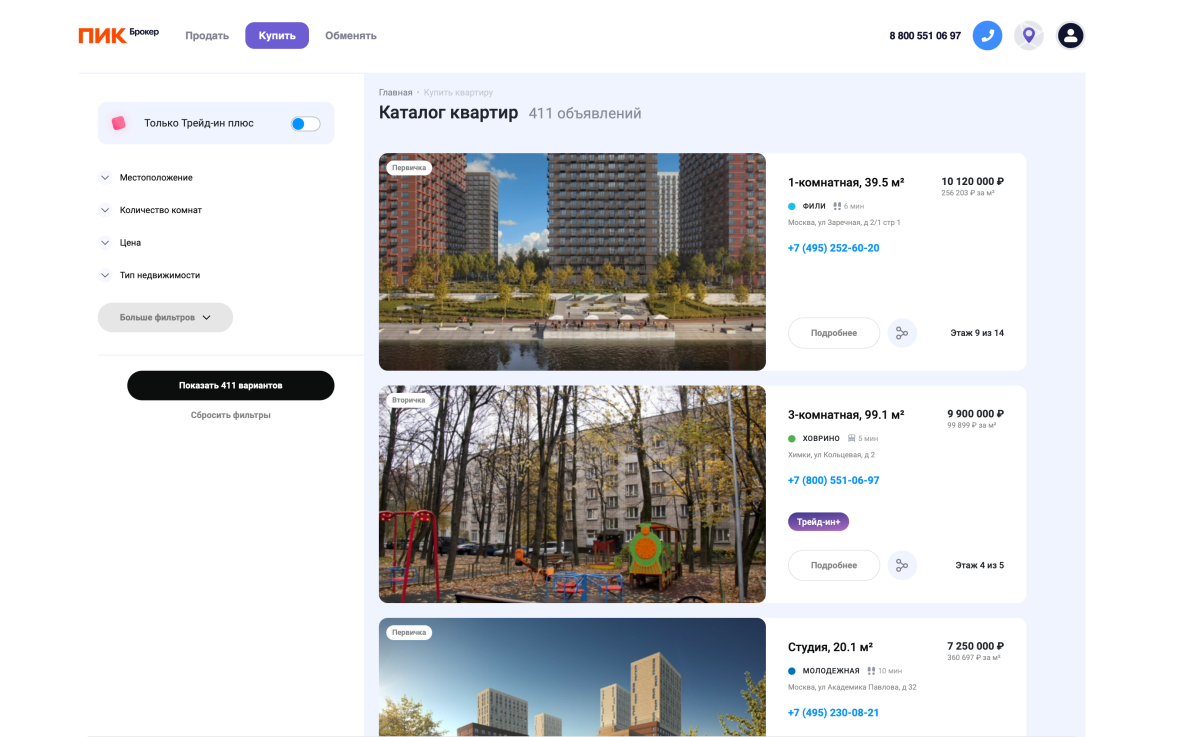1200x737 pixels.
Task: Expand the Тип недвижимости filter
Action: pos(149,275)
